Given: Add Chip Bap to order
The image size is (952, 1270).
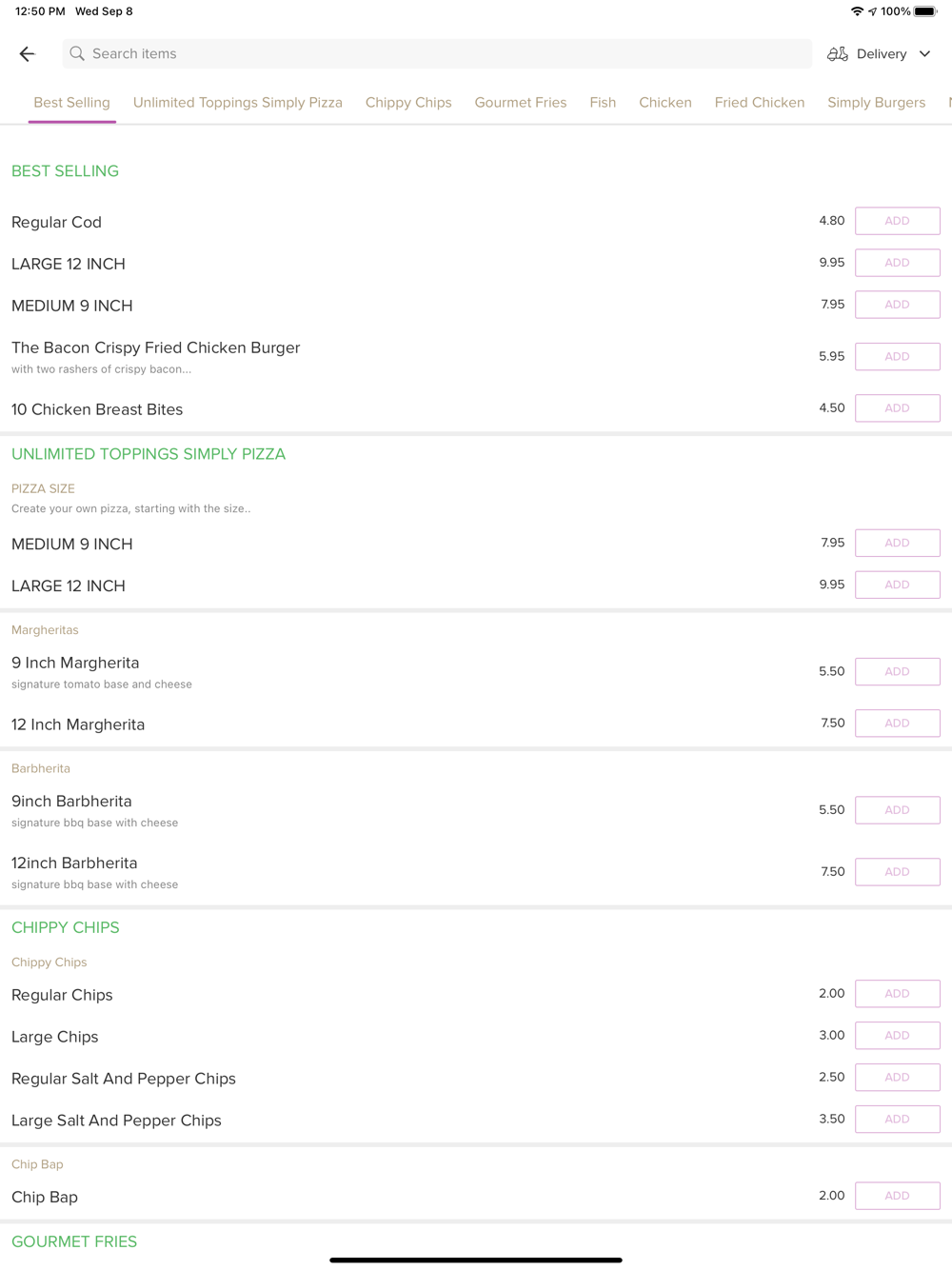Looking at the screenshot, I should click(898, 1196).
